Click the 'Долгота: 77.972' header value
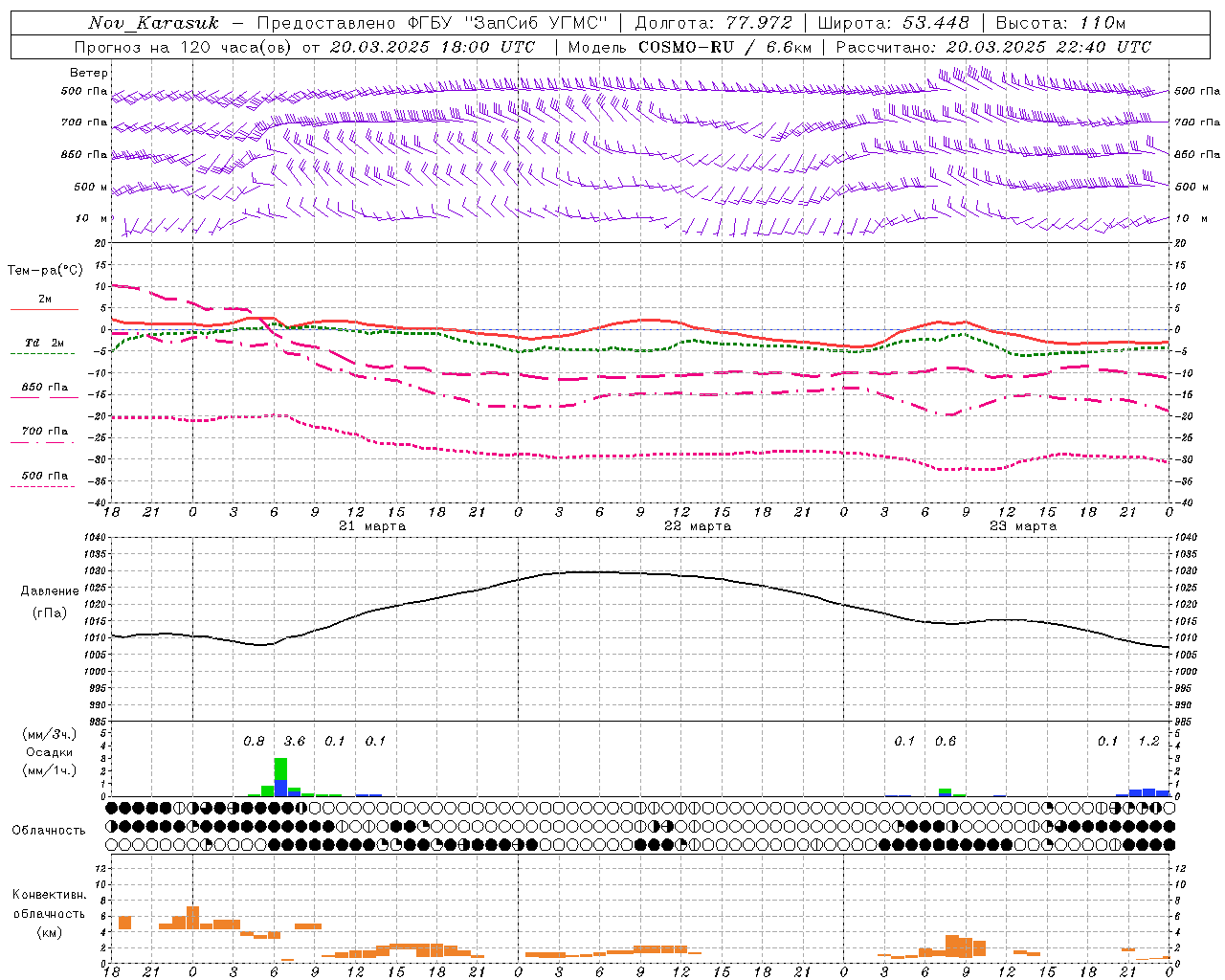1225x980 pixels. (714, 23)
